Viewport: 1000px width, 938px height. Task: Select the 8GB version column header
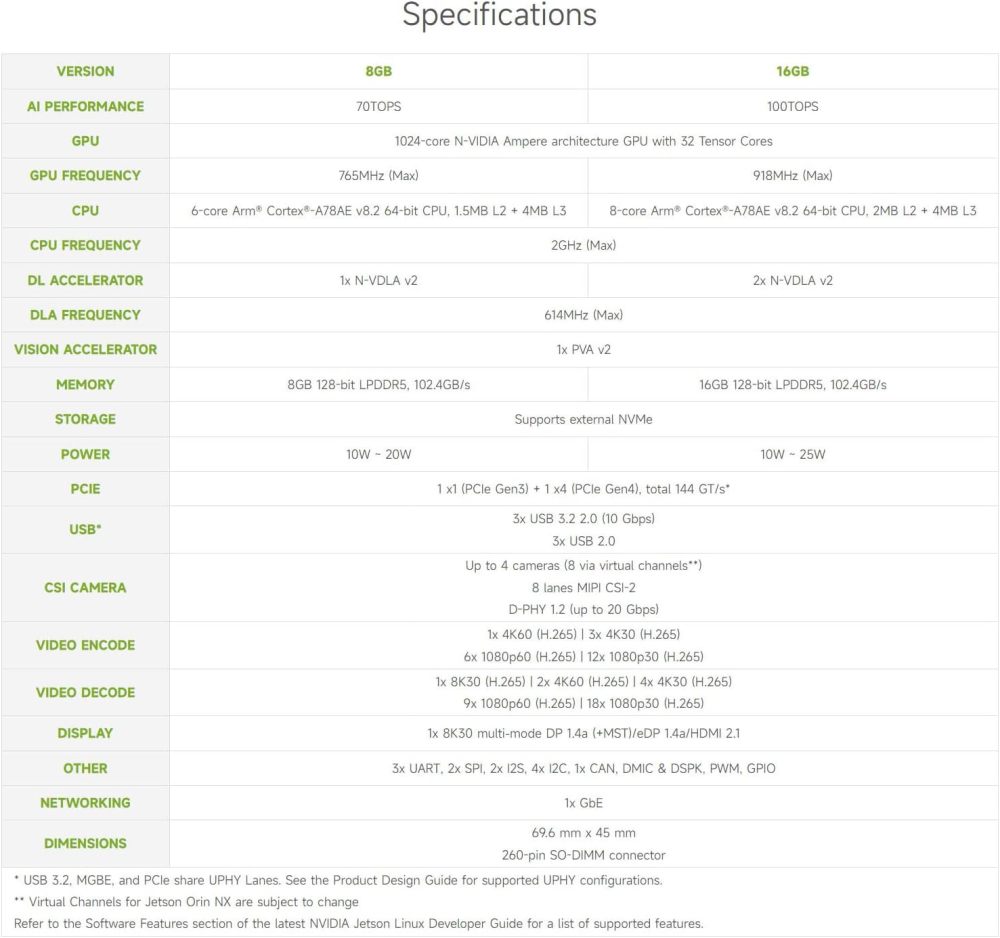378,72
